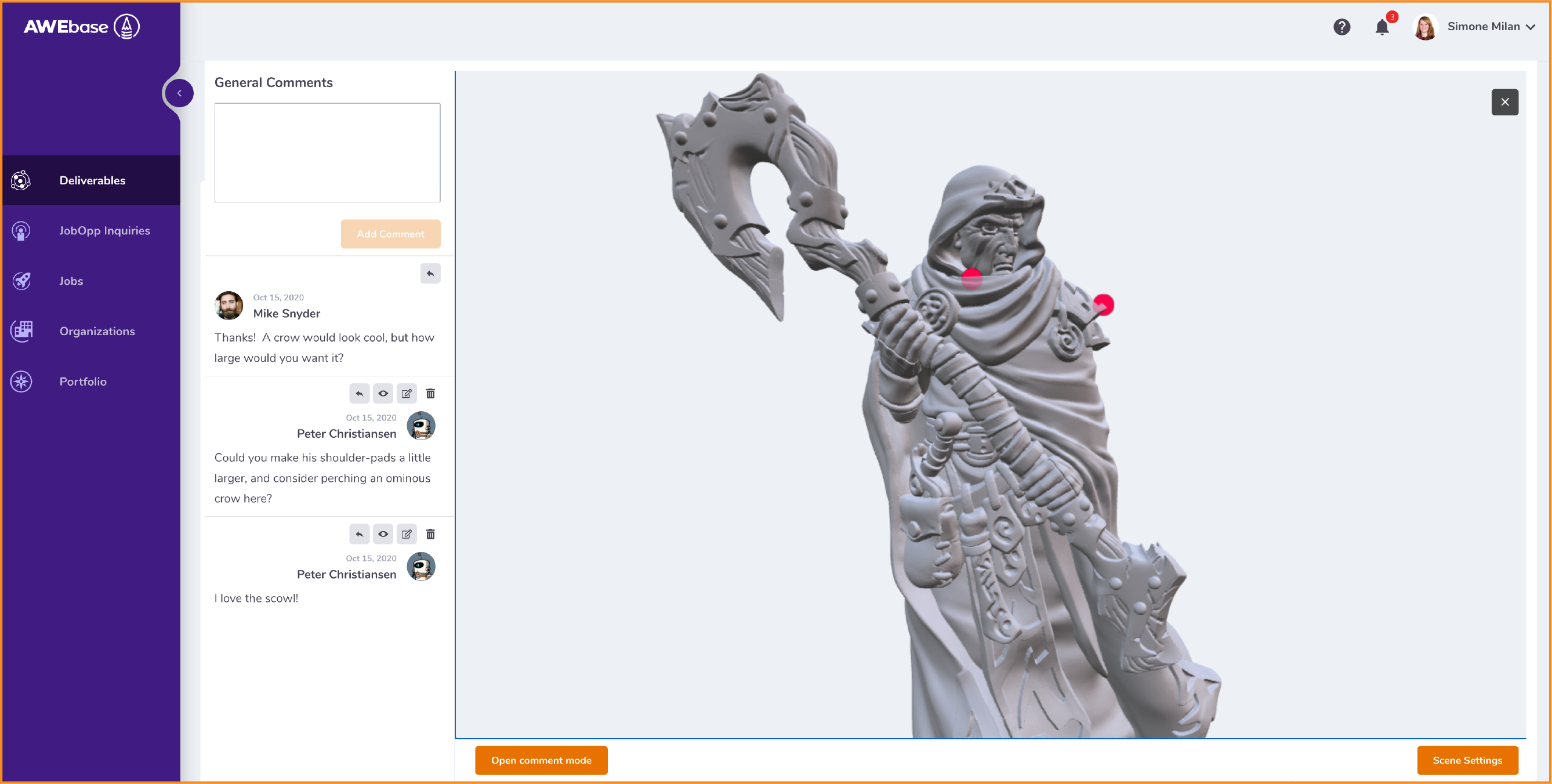Delete the "I love the scowl!" comment
This screenshot has height=784, width=1552.
[x=430, y=534]
